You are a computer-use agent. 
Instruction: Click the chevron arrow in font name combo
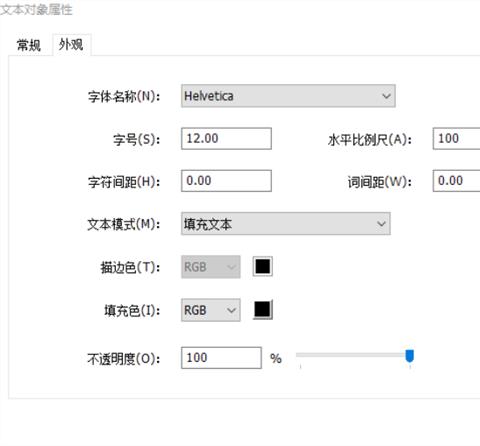tap(386, 96)
